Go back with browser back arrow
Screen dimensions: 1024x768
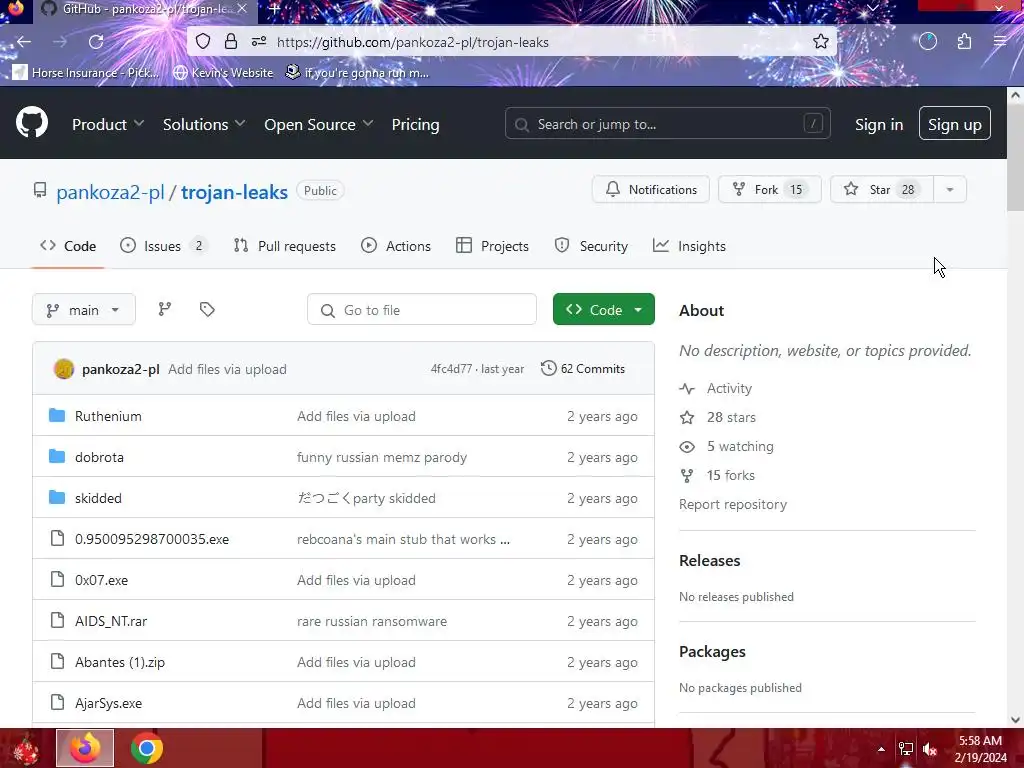pyautogui.click(x=24, y=42)
